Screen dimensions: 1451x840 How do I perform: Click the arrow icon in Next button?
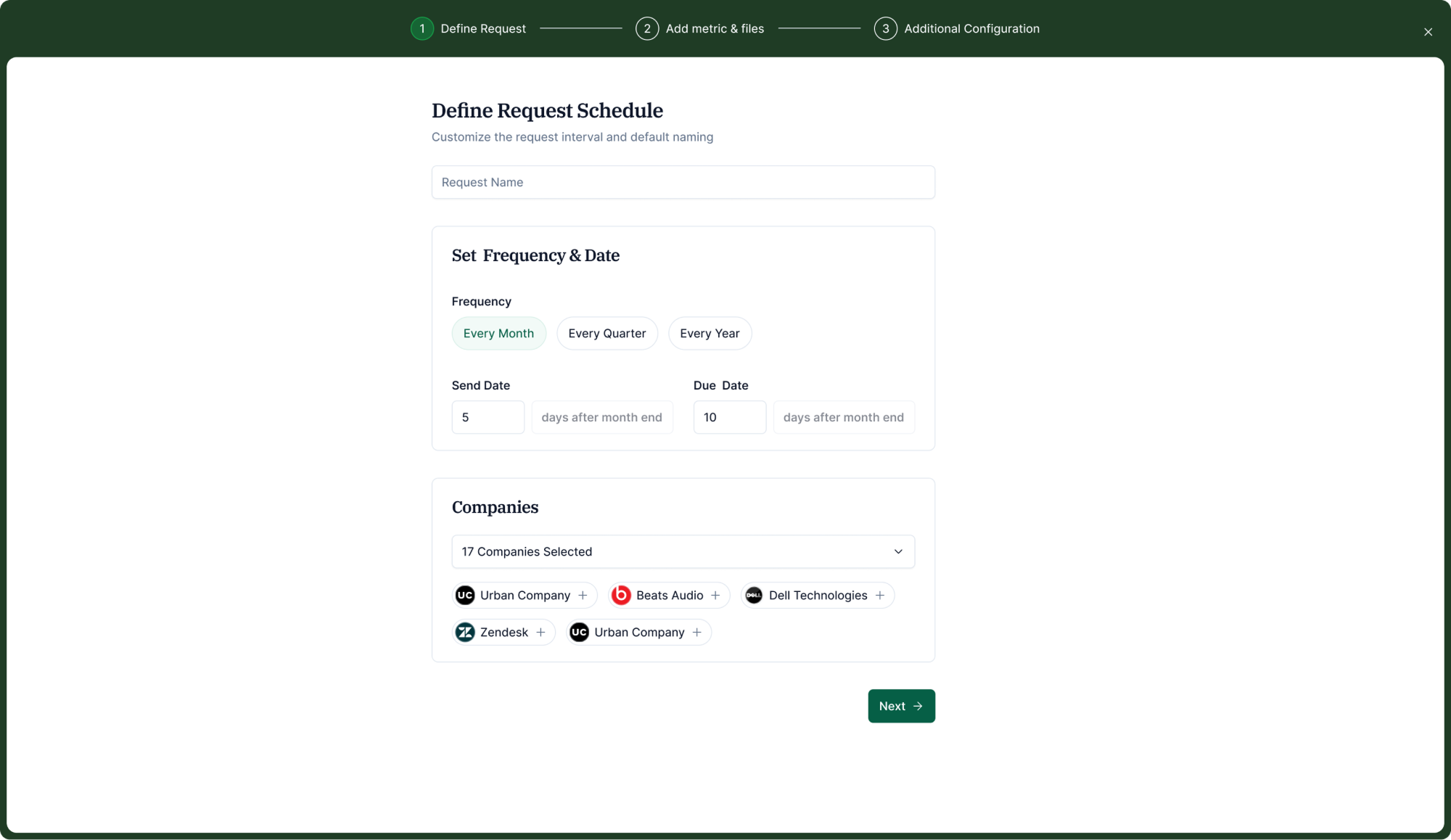point(918,706)
